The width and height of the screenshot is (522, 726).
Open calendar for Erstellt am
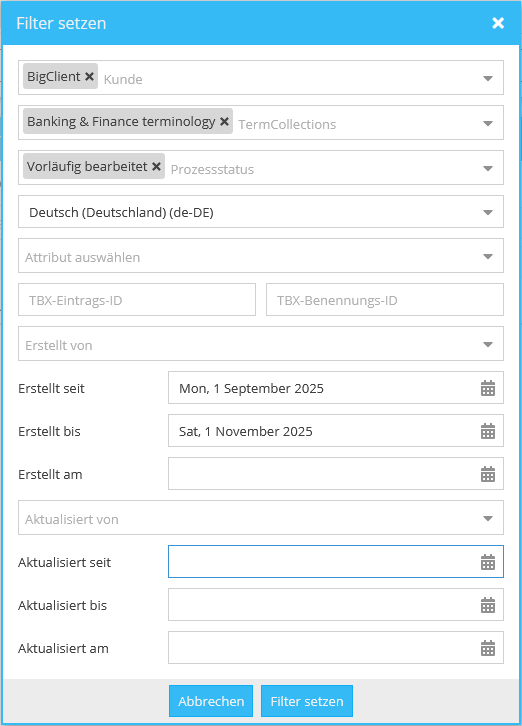click(x=488, y=474)
